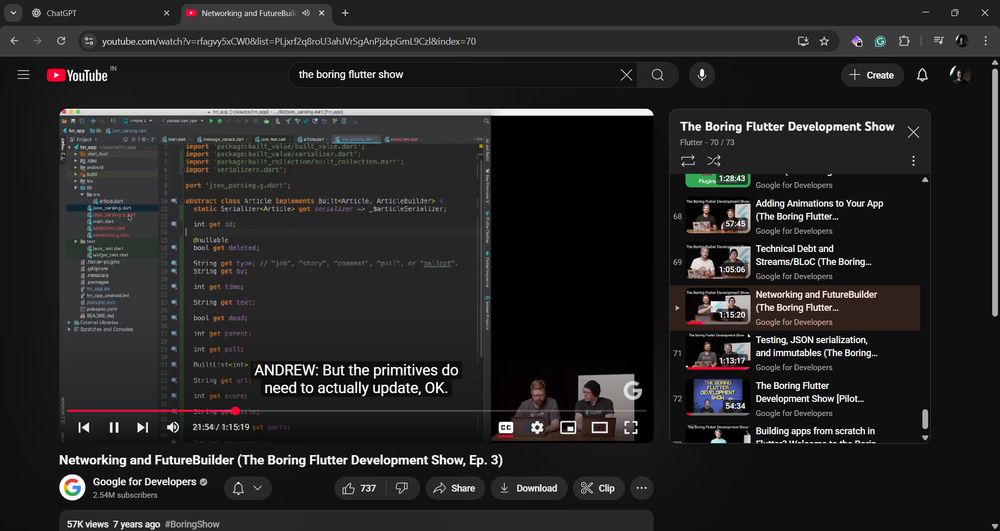The width and height of the screenshot is (1000, 531).
Task: Switch to miniplayer mode
Action: pyautogui.click(x=568, y=427)
